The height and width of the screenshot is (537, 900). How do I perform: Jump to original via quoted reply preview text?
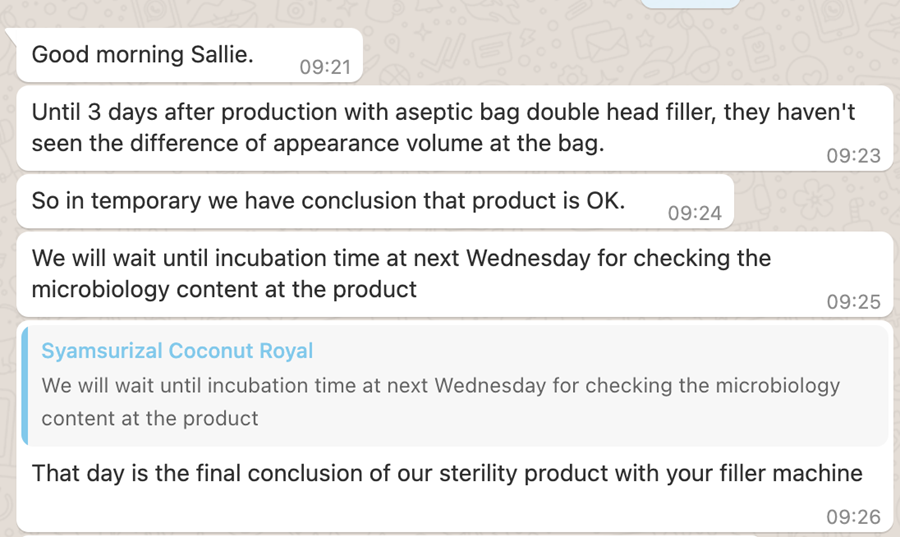(x=440, y=402)
